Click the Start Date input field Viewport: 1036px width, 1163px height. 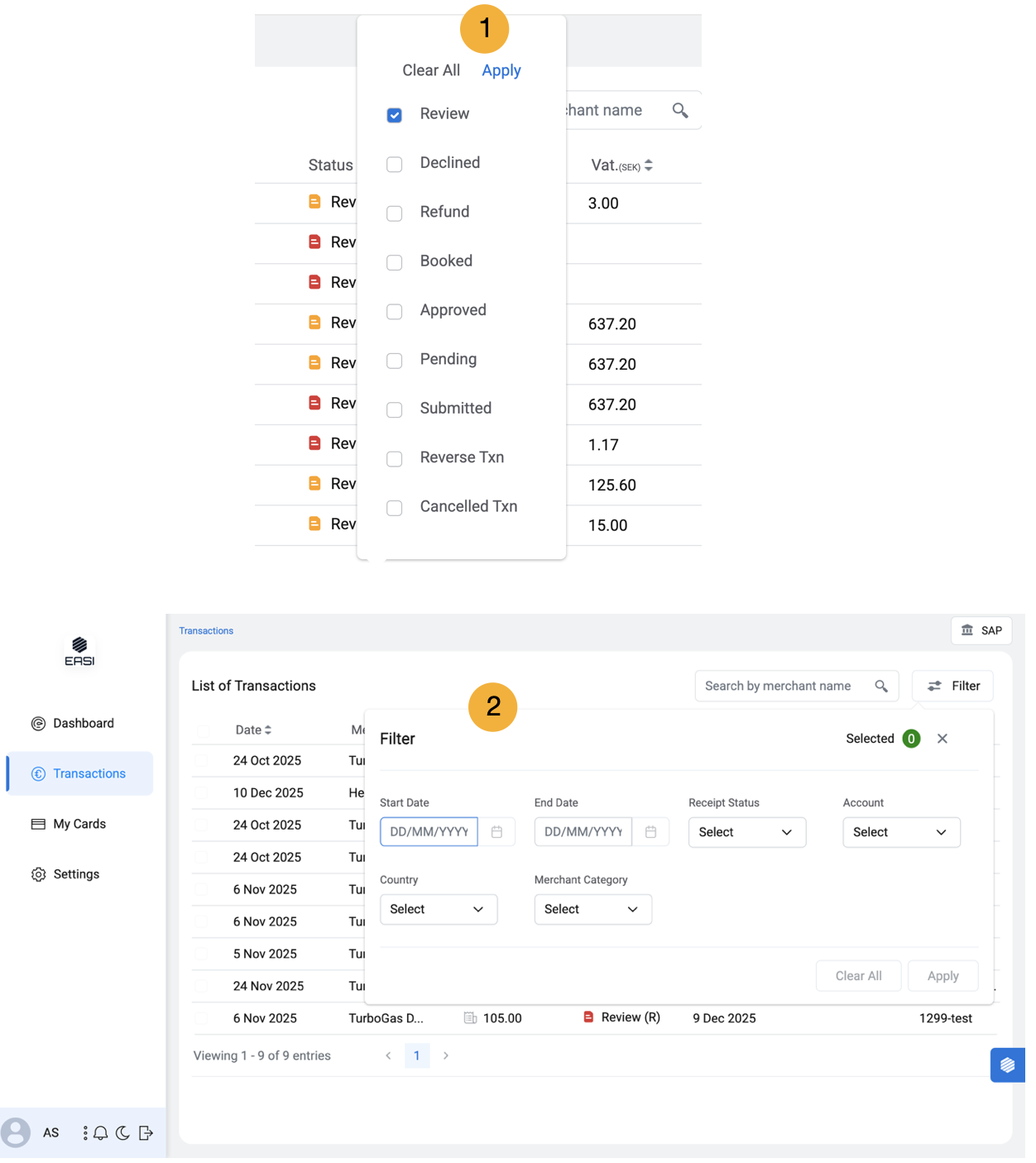(x=428, y=832)
